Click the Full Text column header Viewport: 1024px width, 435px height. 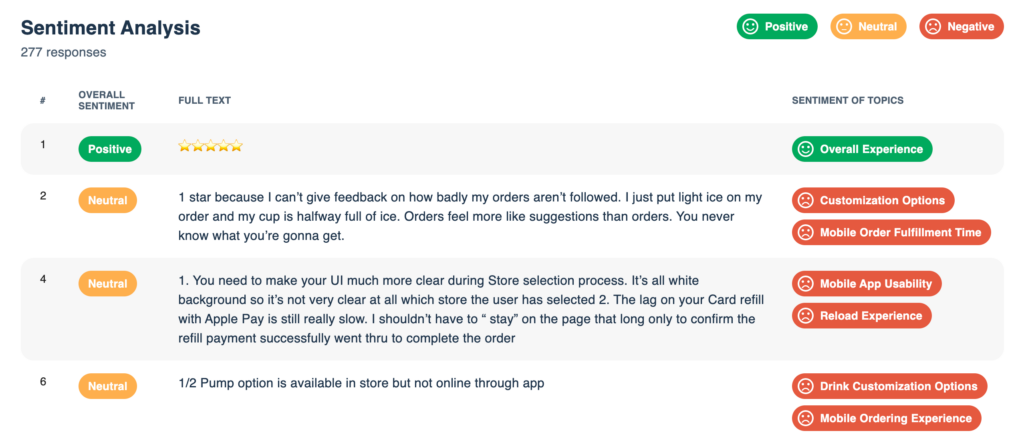point(204,101)
